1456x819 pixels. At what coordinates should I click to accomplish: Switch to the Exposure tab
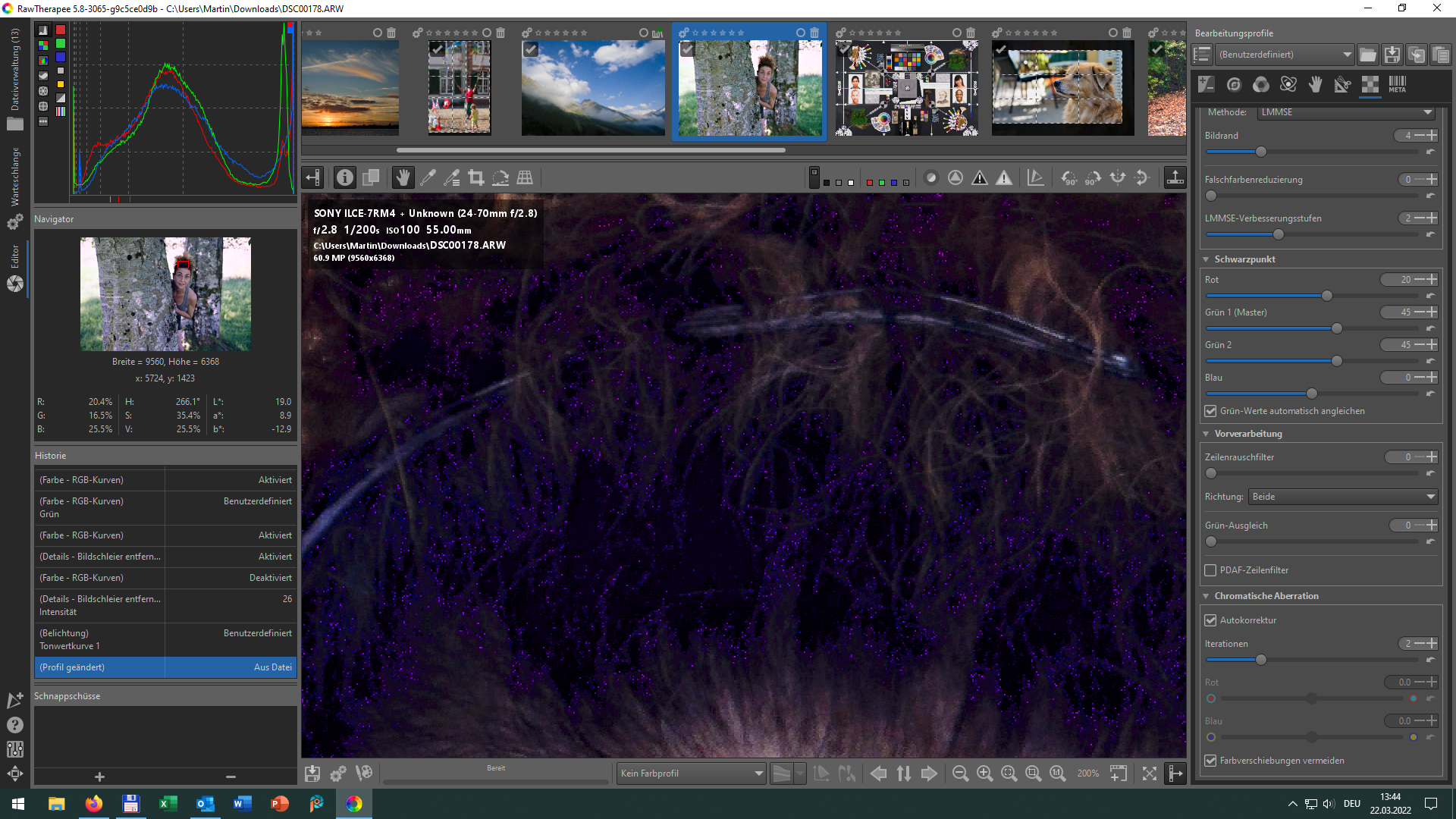tap(1206, 84)
